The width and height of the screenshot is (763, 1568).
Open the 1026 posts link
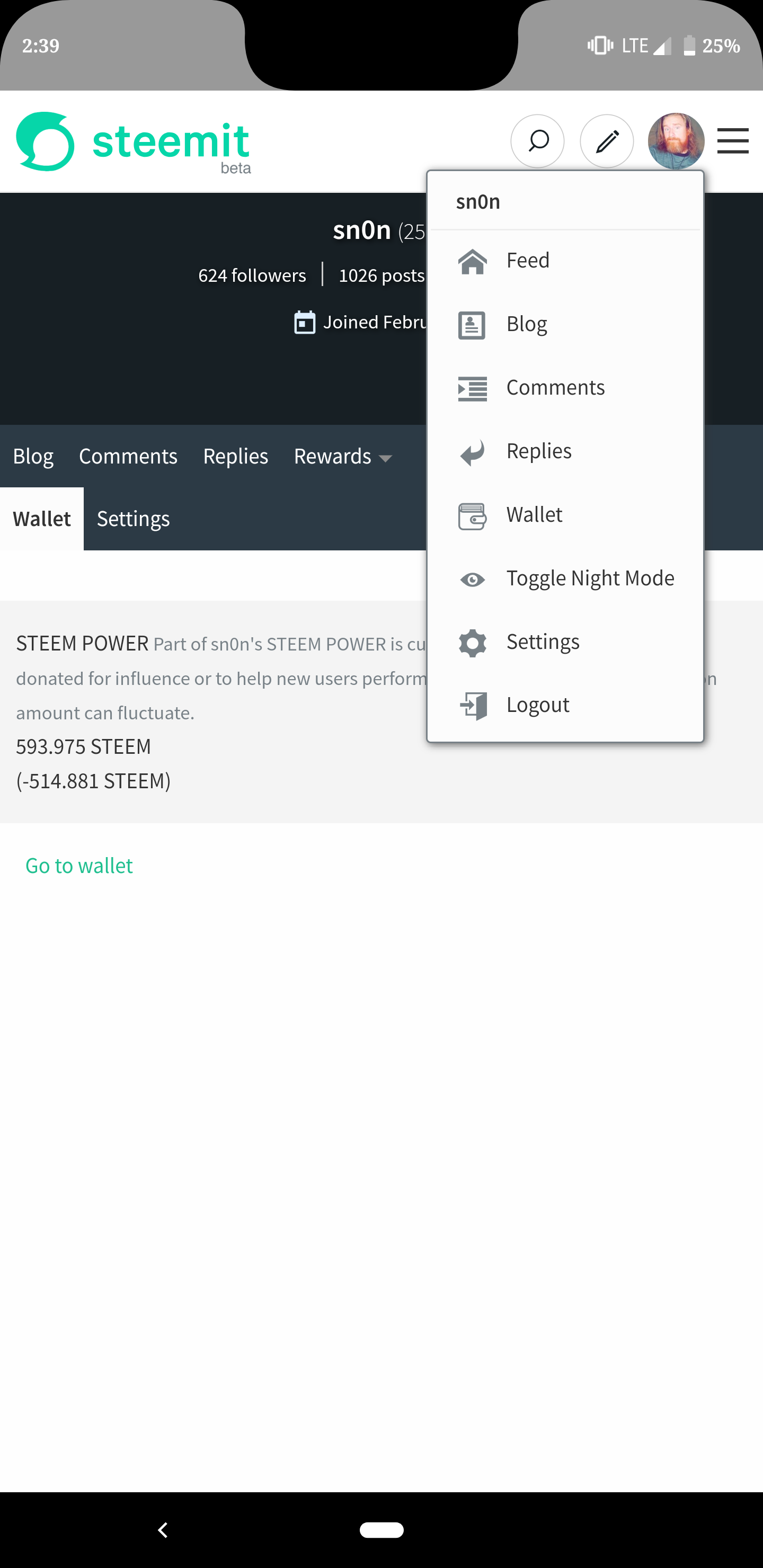[x=381, y=275]
